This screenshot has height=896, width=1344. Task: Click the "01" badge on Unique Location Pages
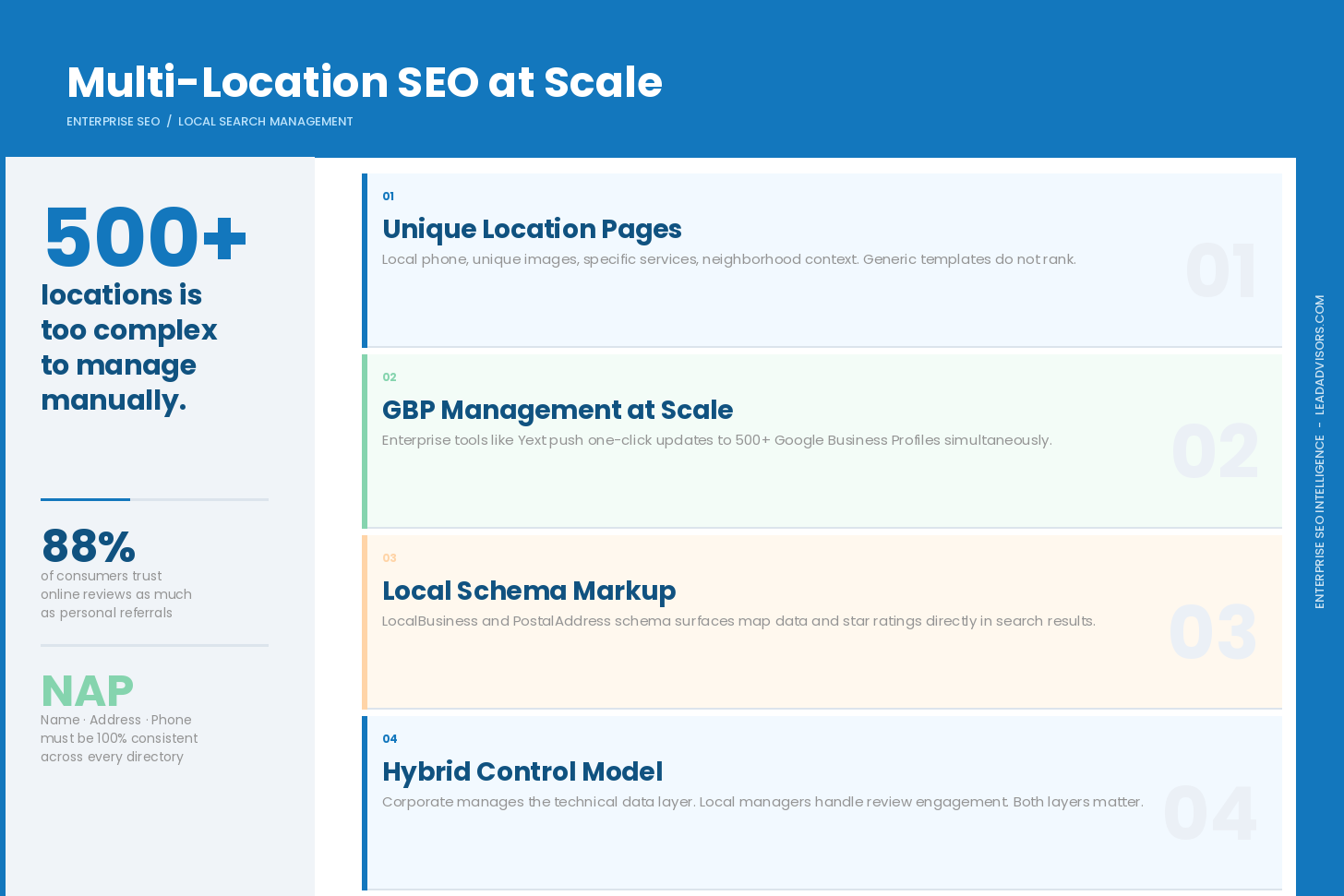tap(388, 197)
